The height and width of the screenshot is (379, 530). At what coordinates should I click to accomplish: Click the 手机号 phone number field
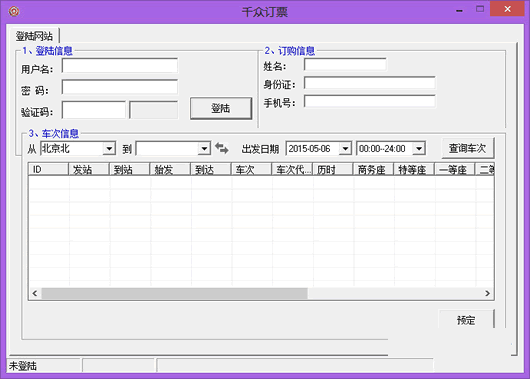point(369,101)
